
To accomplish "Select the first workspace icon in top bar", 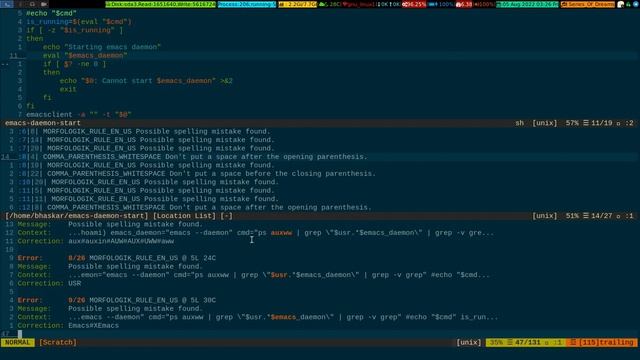I will 7,4.
